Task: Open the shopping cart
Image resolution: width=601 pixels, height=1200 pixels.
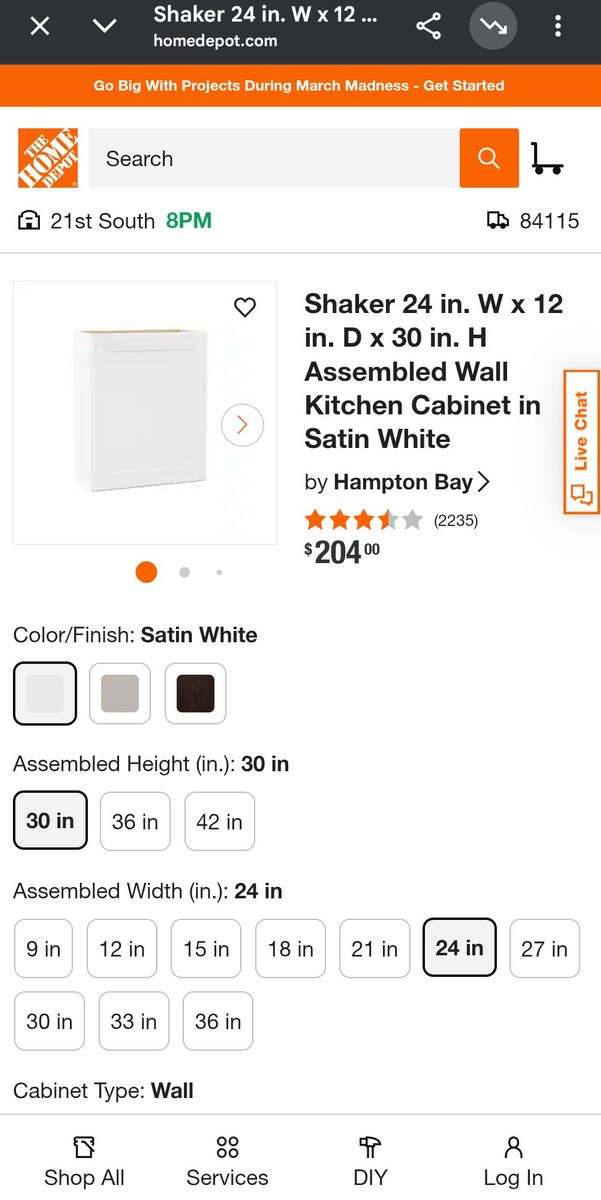Action: (548, 158)
